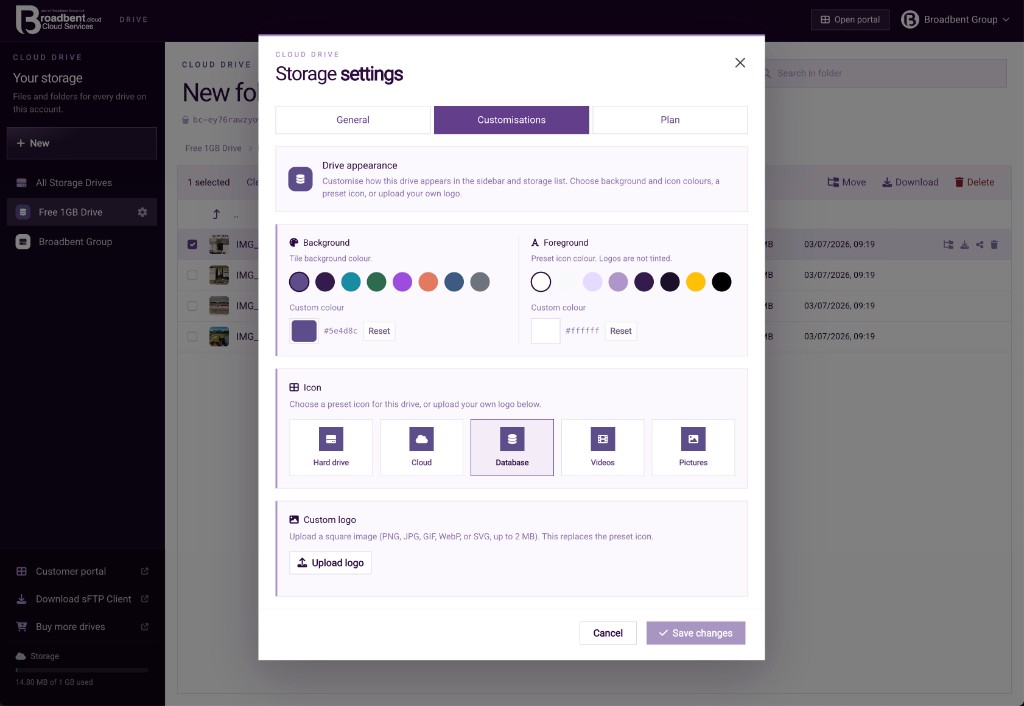The height and width of the screenshot is (706, 1024).
Task: Click the move icon in selected row
Action: click(x=948, y=245)
